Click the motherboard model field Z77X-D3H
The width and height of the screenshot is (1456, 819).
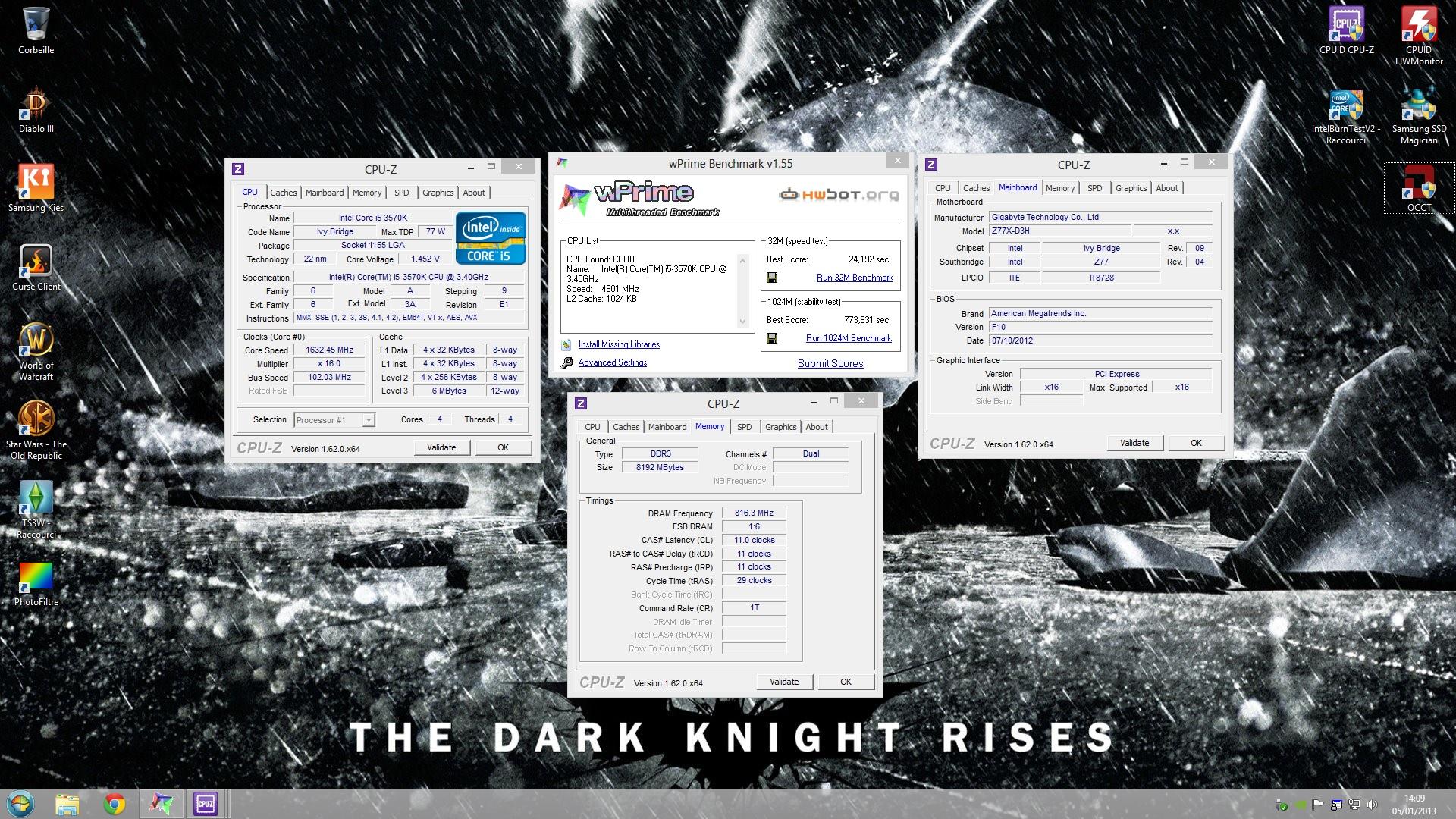1060,231
